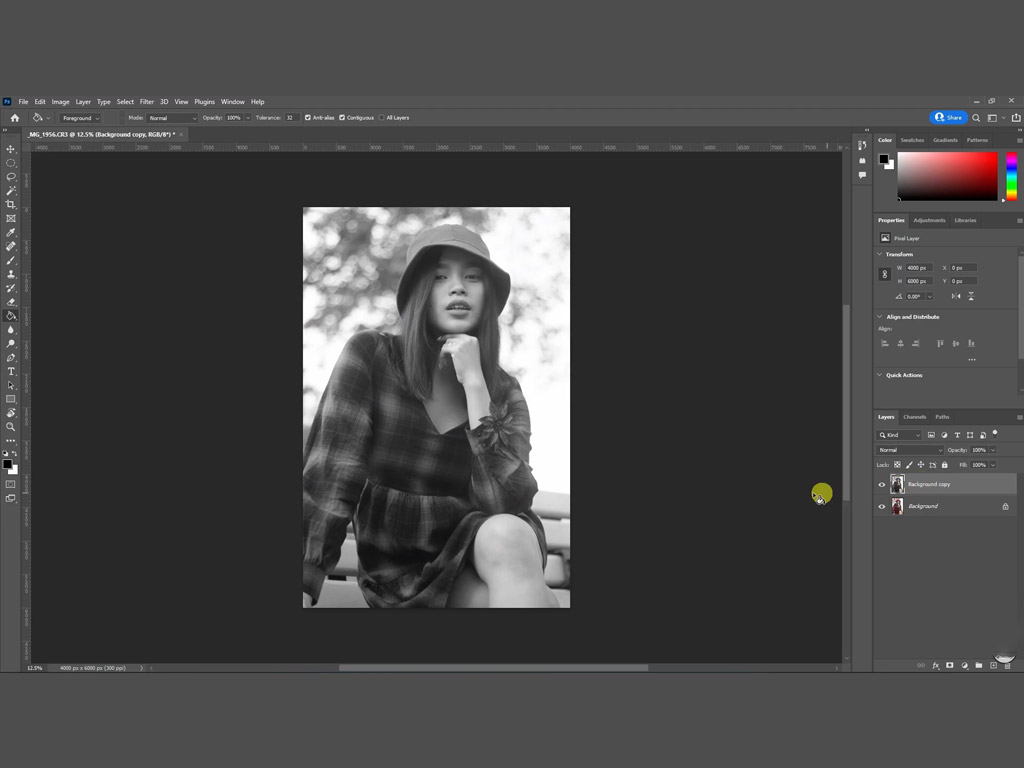The image size is (1024, 768).
Task: Hide the Background copy layer
Action: pyautogui.click(x=882, y=484)
